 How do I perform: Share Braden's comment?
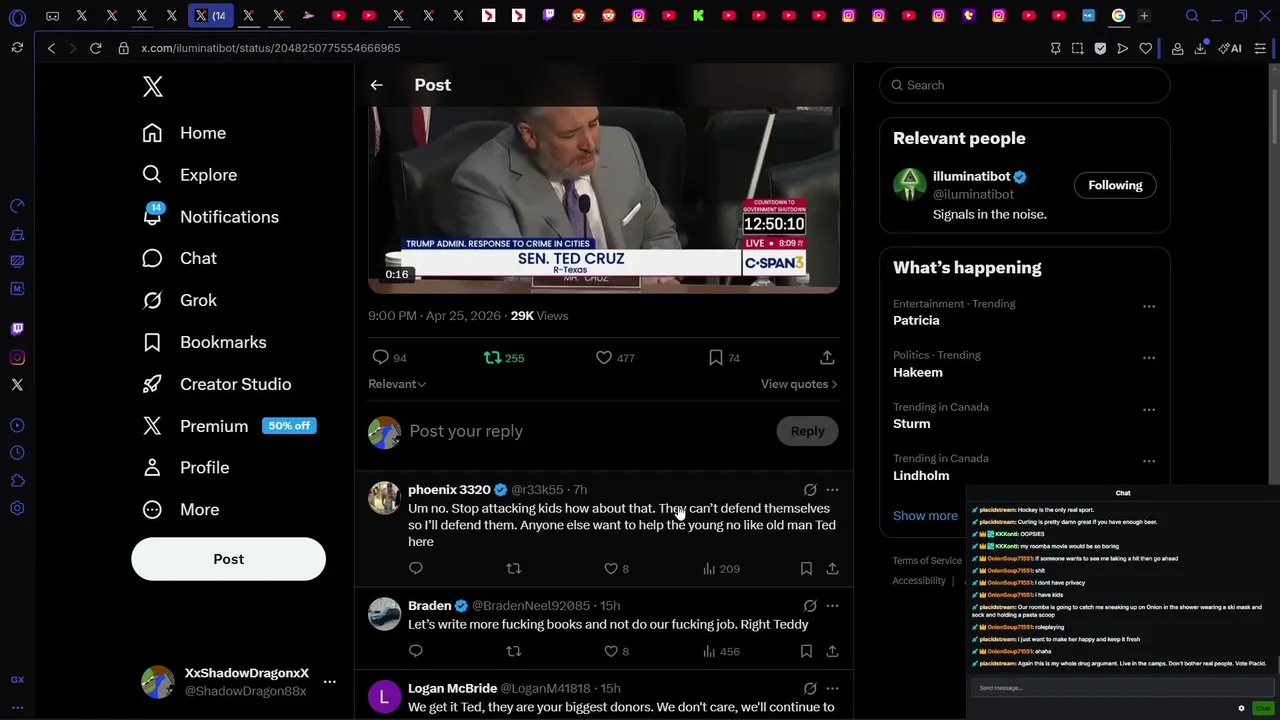[832, 651]
